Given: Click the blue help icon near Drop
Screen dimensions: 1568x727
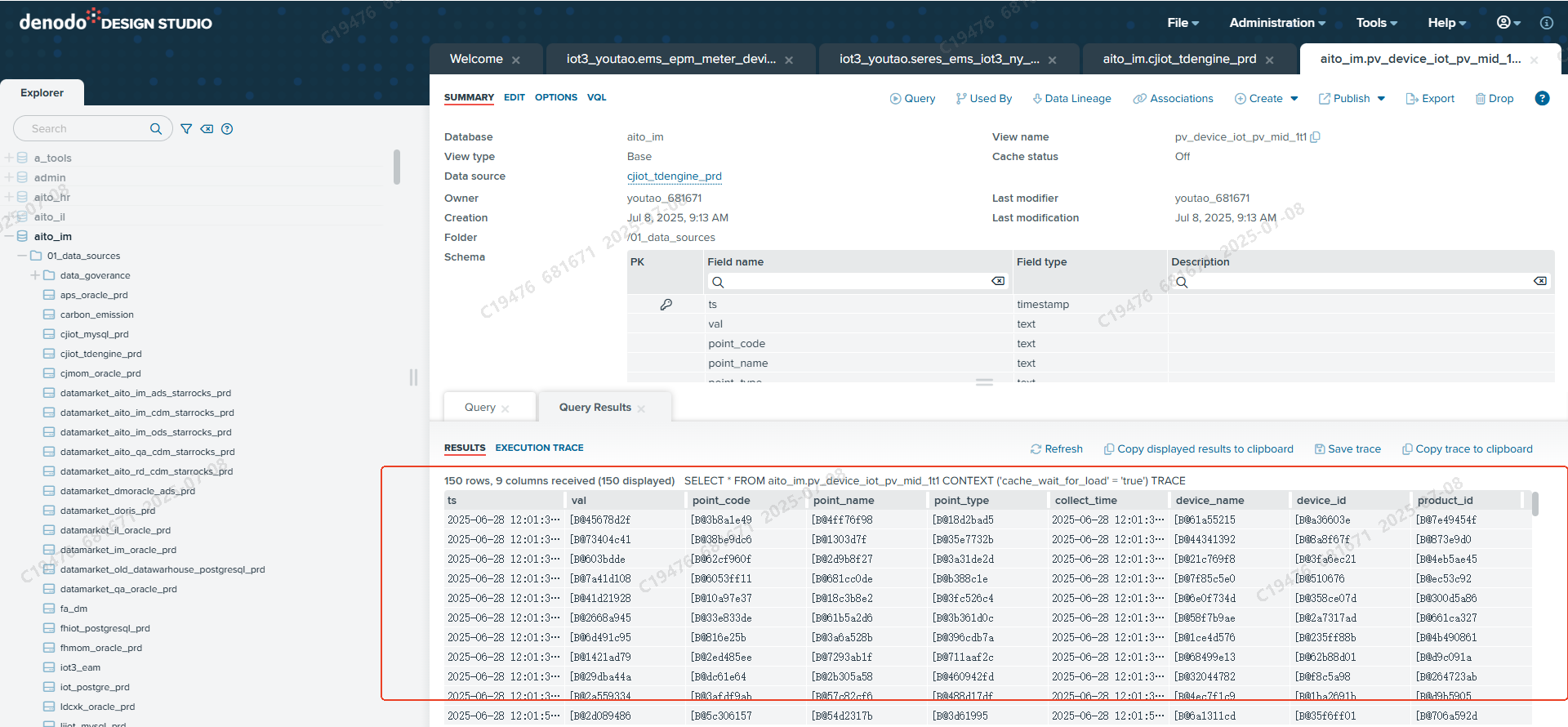Looking at the screenshot, I should coord(1542,98).
